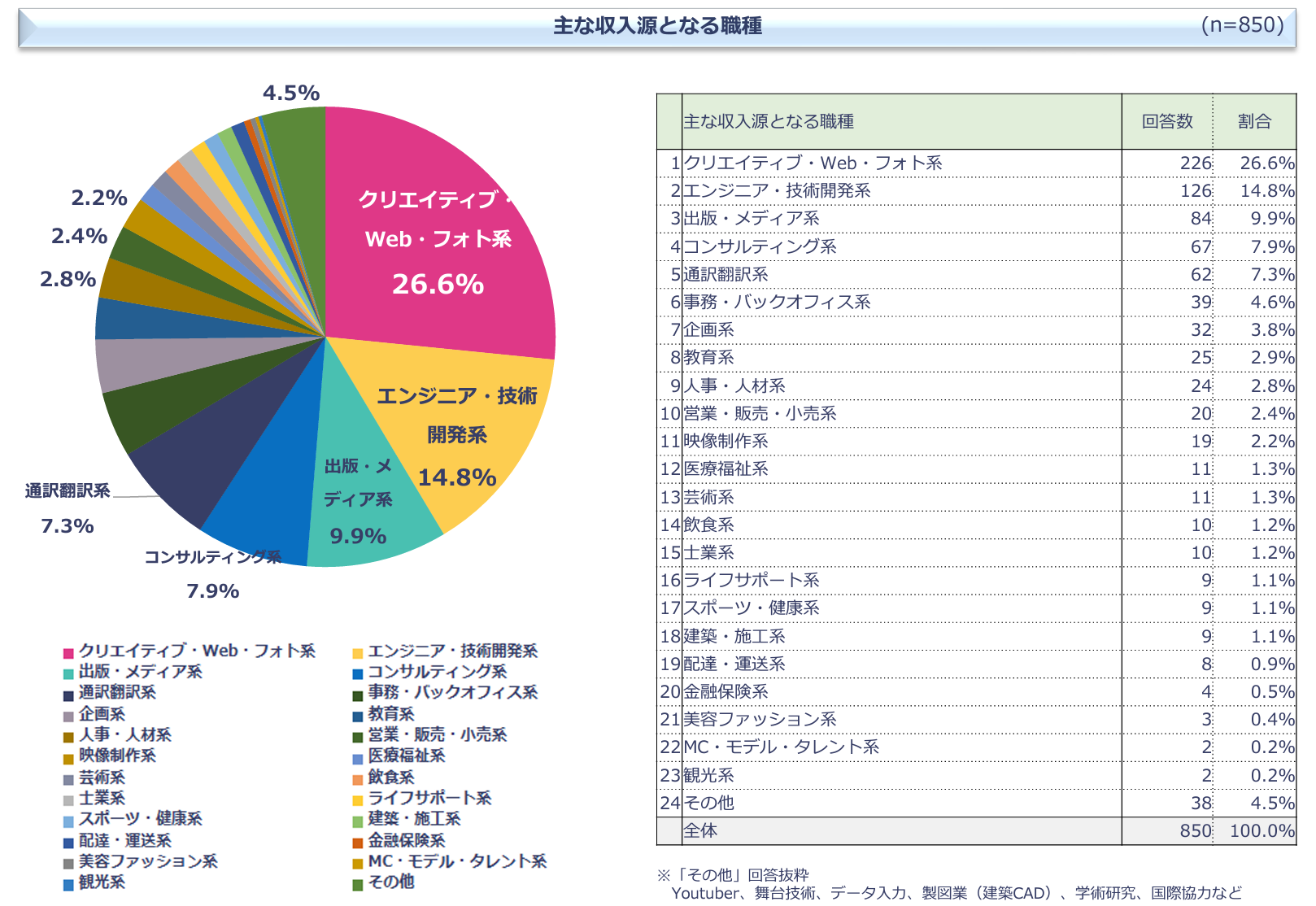Select table row 士業系
The width and height of the screenshot is (1316, 906).
976,553
